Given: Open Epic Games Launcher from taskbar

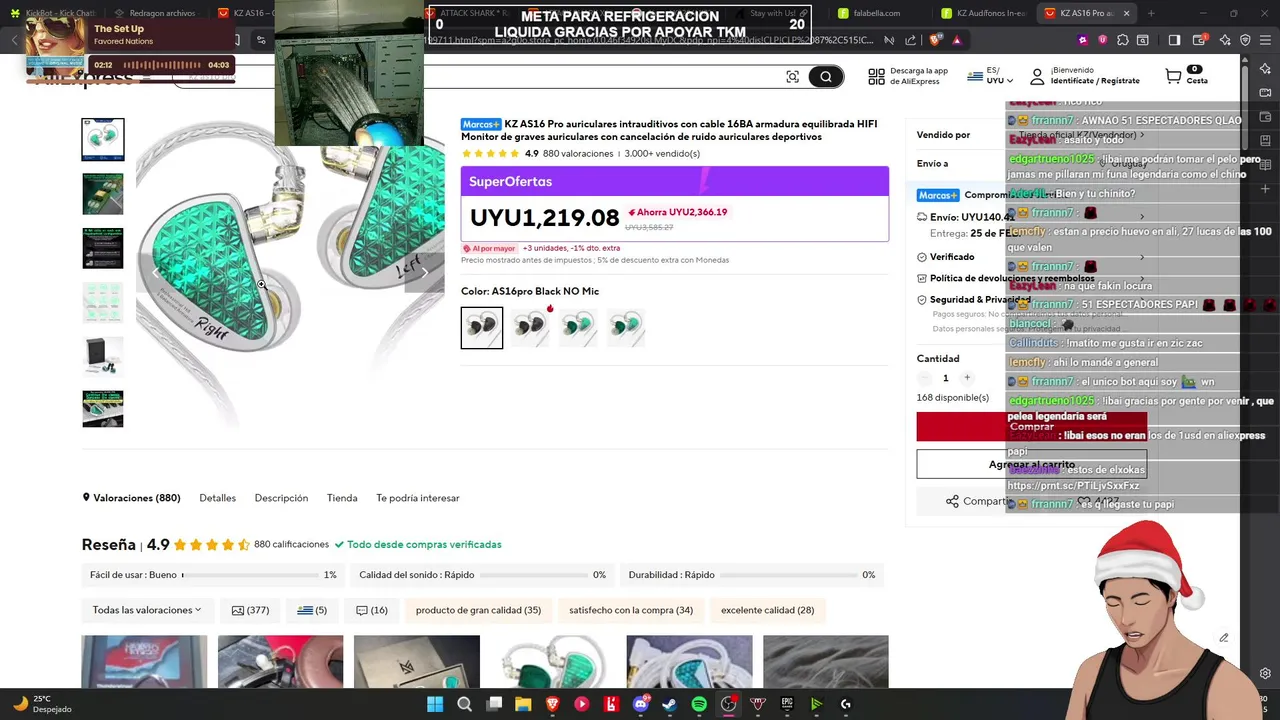Looking at the screenshot, I should (x=787, y=704).
